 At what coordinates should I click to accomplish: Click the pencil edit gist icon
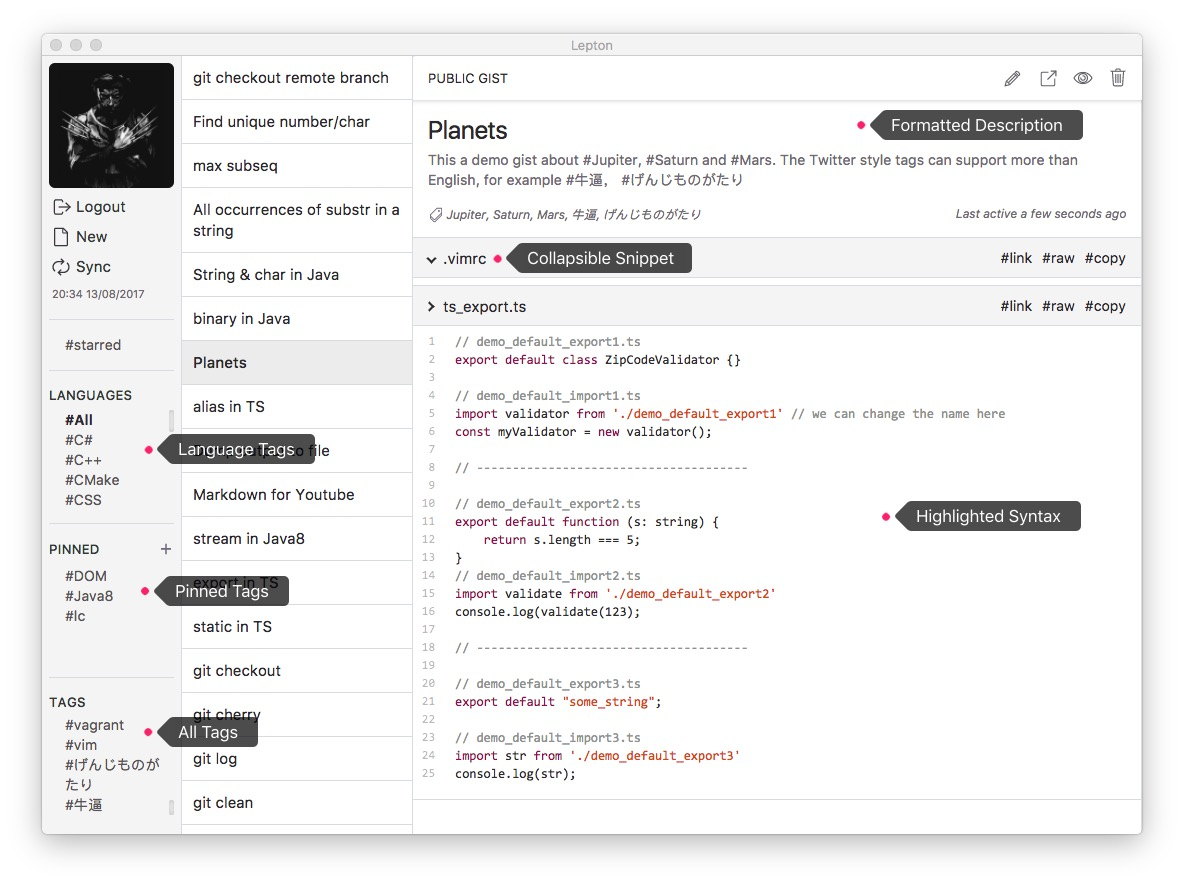(x=1012, y=79)
